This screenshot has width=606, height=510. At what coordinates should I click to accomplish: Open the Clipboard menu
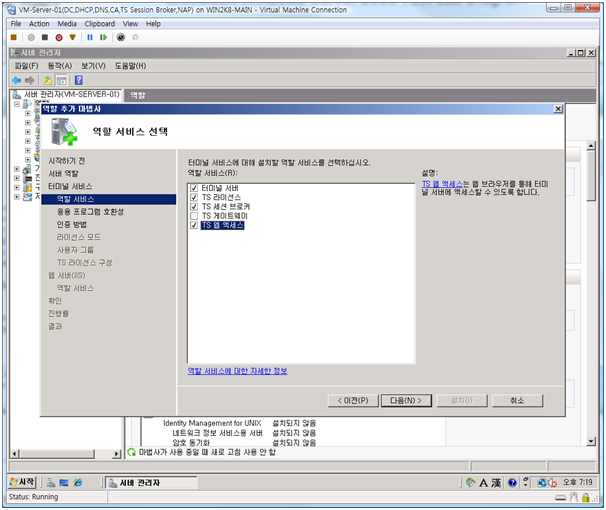(100, 24)
